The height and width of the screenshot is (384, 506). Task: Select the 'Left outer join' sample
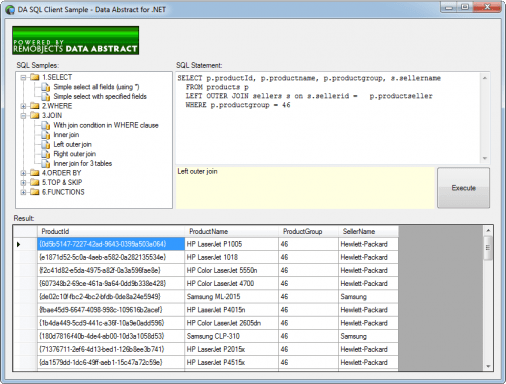(72, 145)
